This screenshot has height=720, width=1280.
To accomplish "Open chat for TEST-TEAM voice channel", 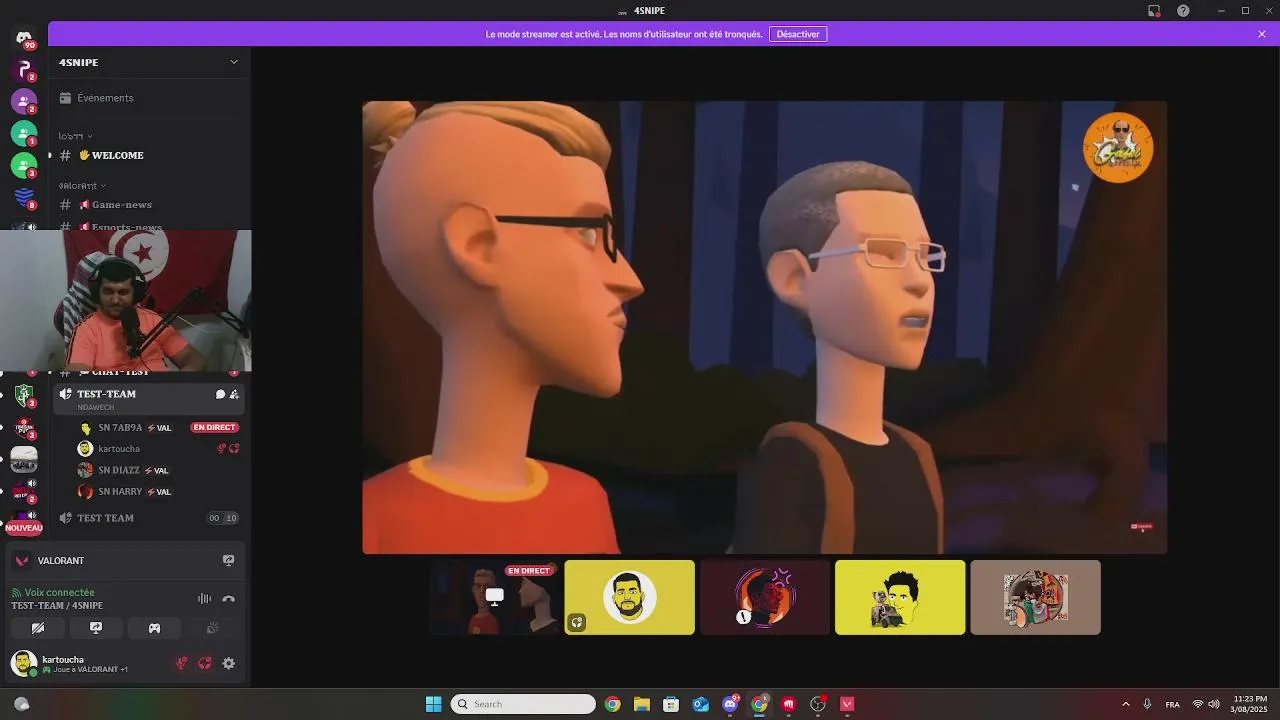I will [x=220, y=394].
